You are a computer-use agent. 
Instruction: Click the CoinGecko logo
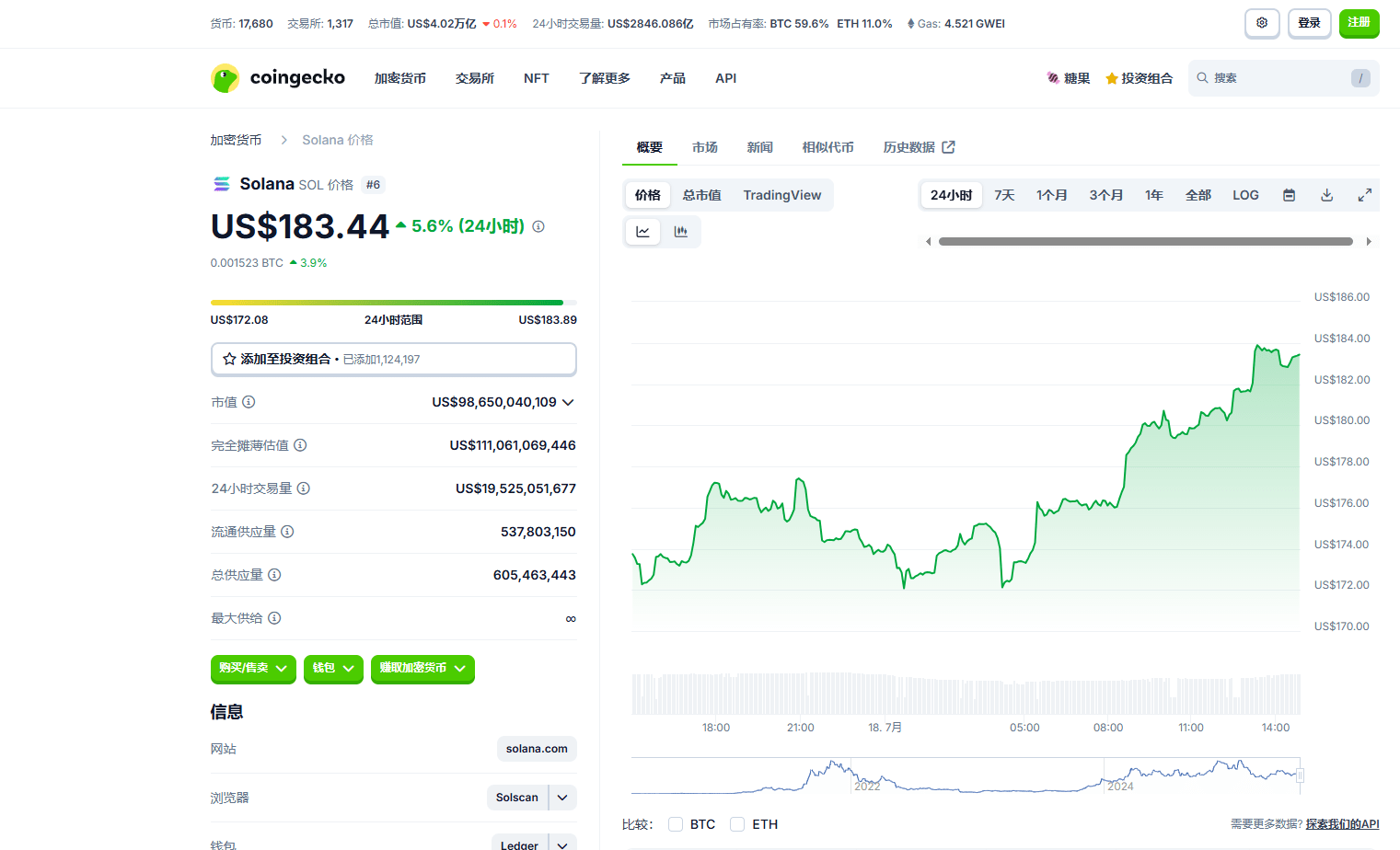[278, 78]
